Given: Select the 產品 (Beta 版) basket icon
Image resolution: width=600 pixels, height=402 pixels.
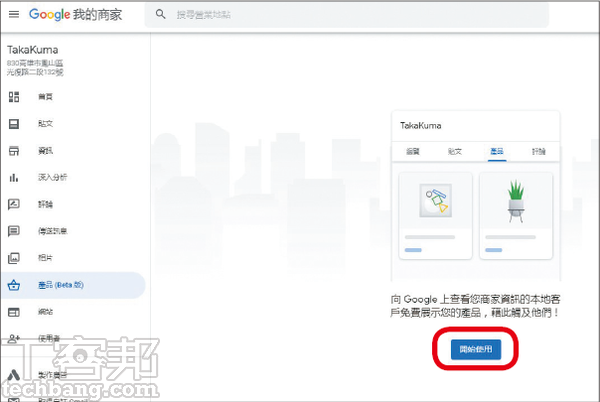Looking at the screenshot, I should click(14, 285).
